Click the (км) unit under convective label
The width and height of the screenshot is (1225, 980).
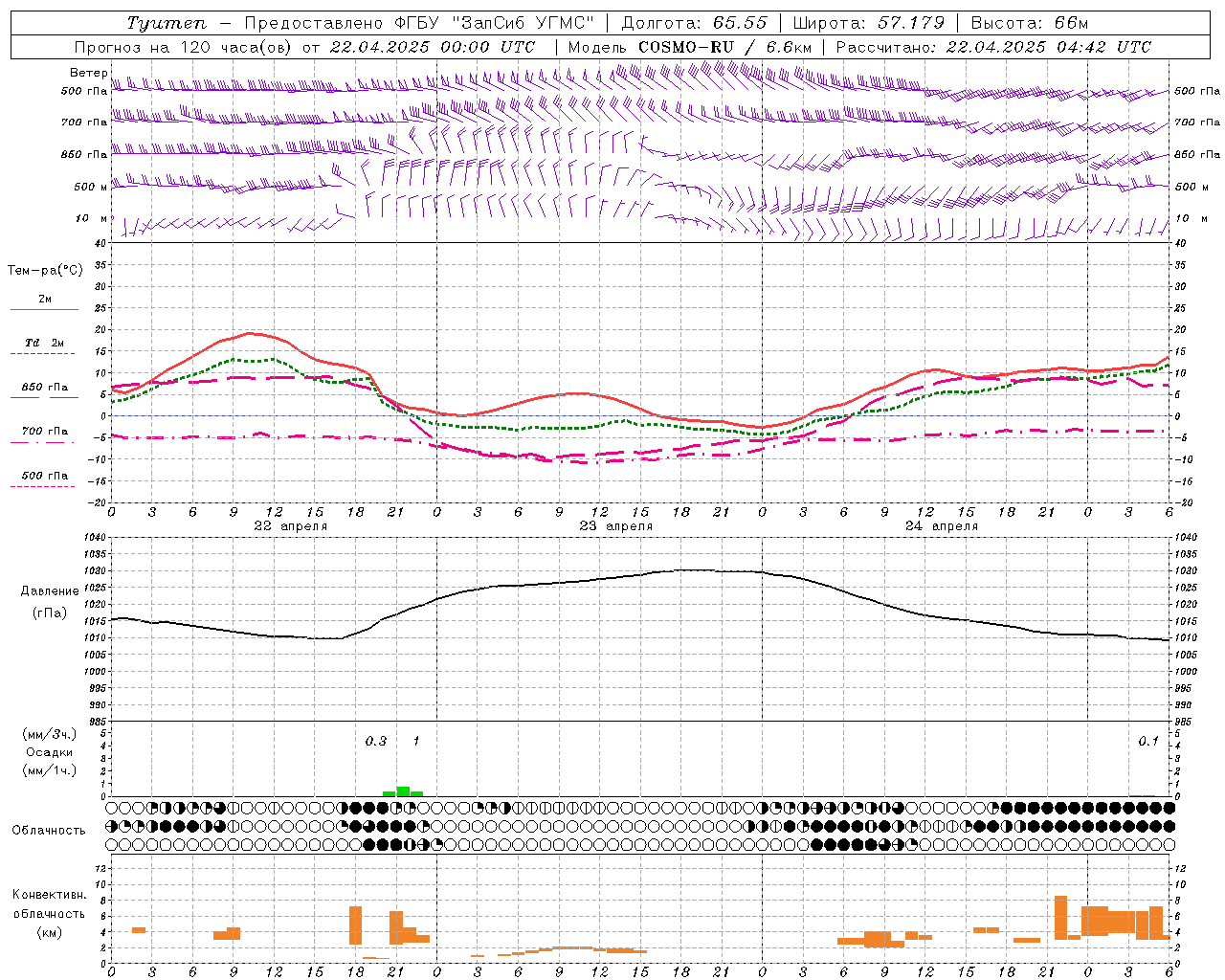pos(49,932)
